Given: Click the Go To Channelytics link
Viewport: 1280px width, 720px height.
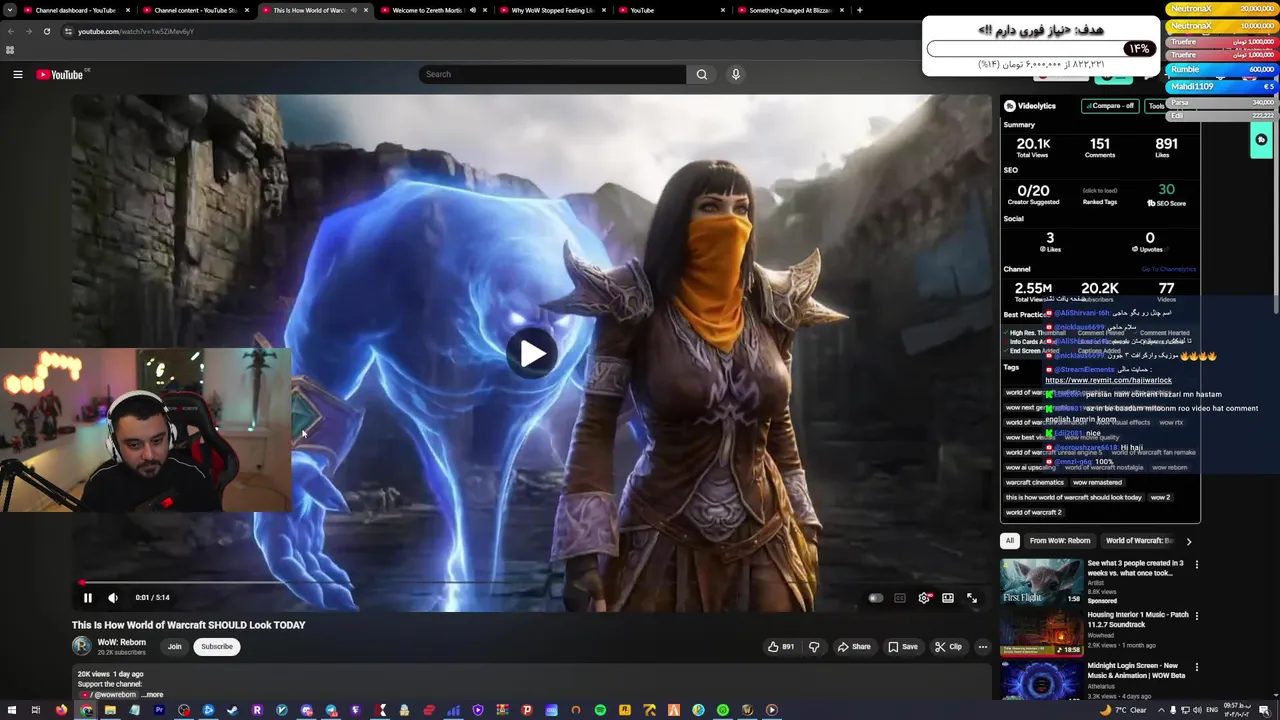Looking at the screenshot, I should 1169,269.
